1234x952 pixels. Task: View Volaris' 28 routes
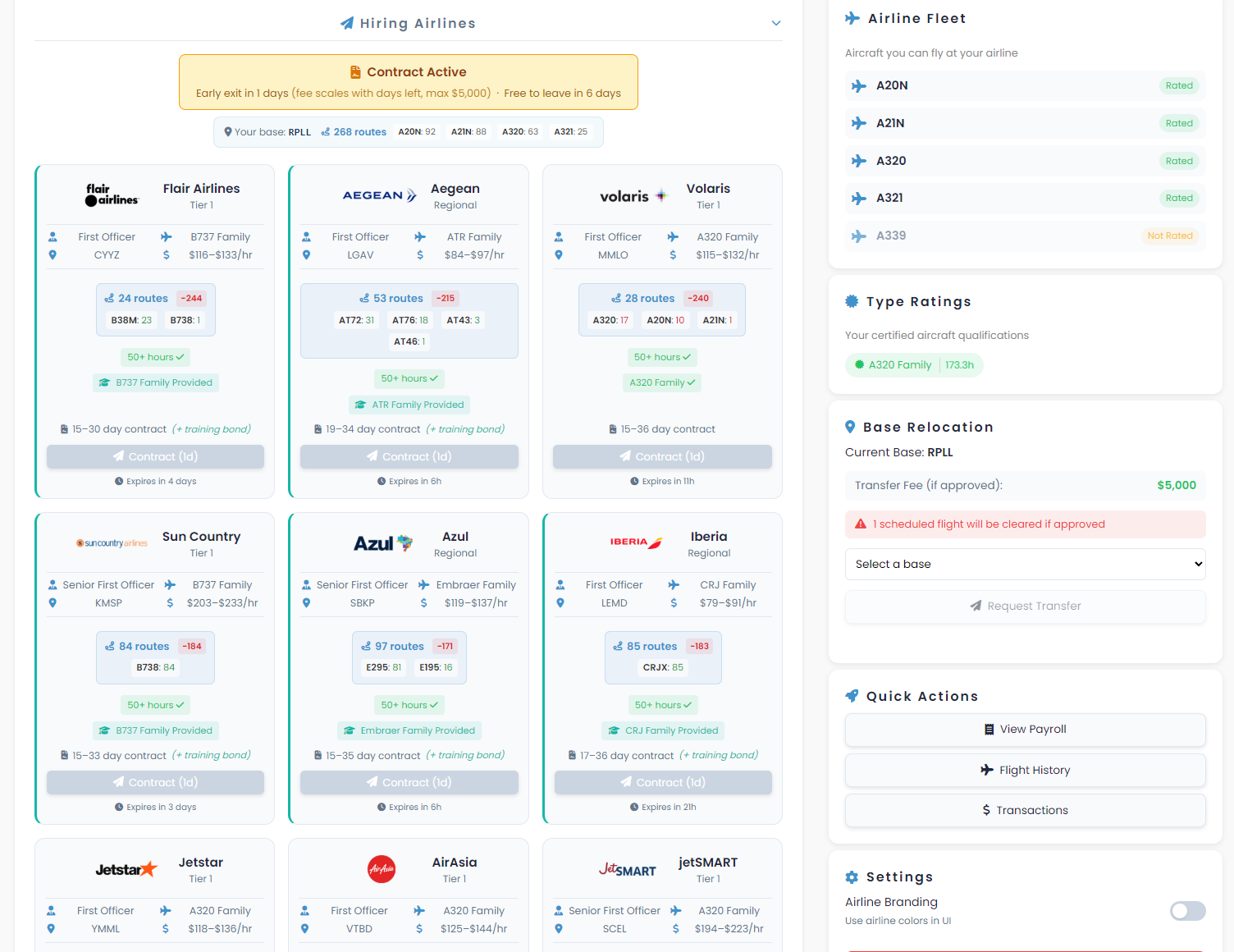[642, 299]
